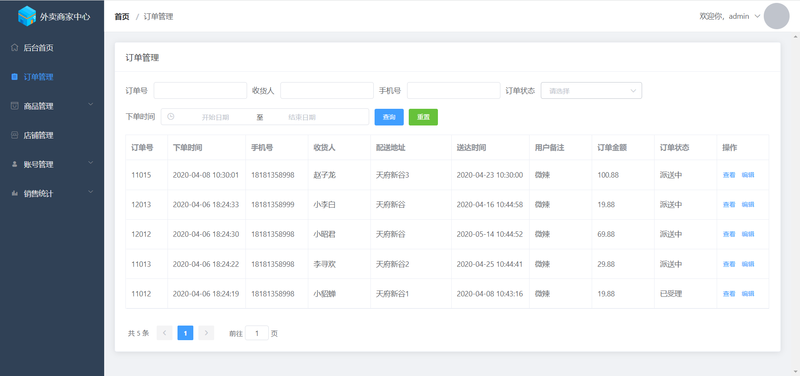Click the 订单管理 breadcrumb text
800x376 pixels.
point(158,16)
